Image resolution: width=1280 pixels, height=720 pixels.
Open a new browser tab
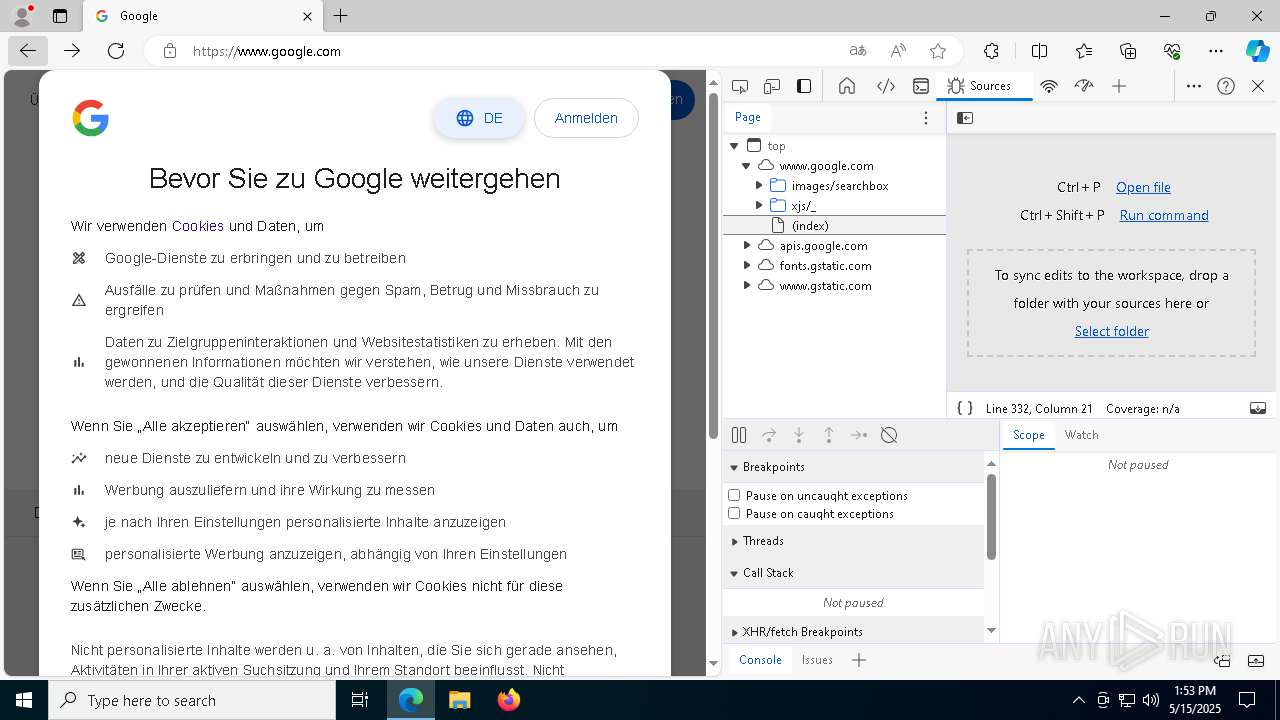341,16
